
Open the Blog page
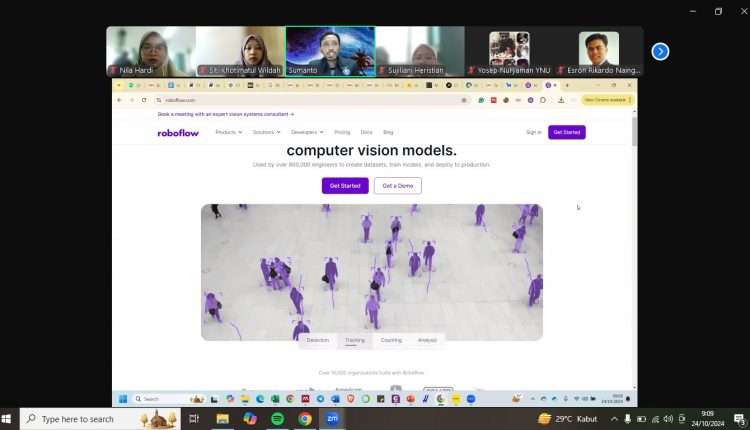pos(388,132)
